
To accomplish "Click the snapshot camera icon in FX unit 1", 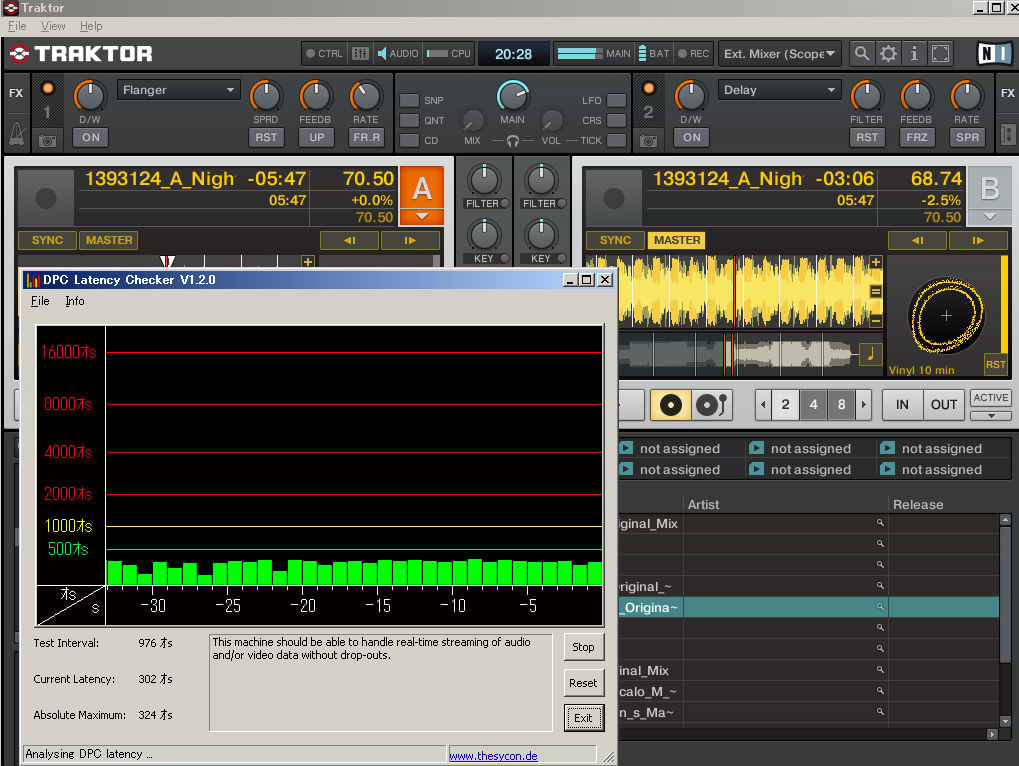I will (x=47, y=140).
